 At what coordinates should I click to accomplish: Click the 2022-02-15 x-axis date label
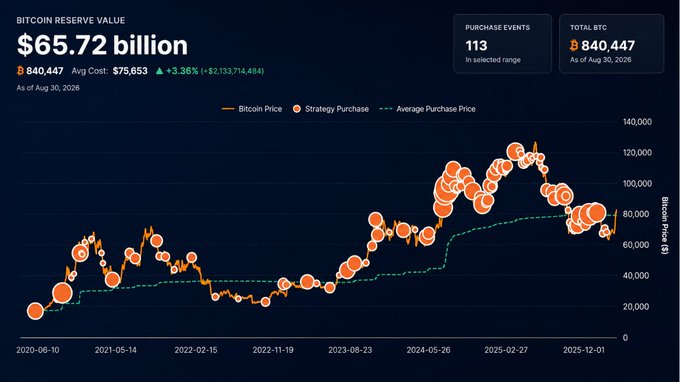click(196, 350)
